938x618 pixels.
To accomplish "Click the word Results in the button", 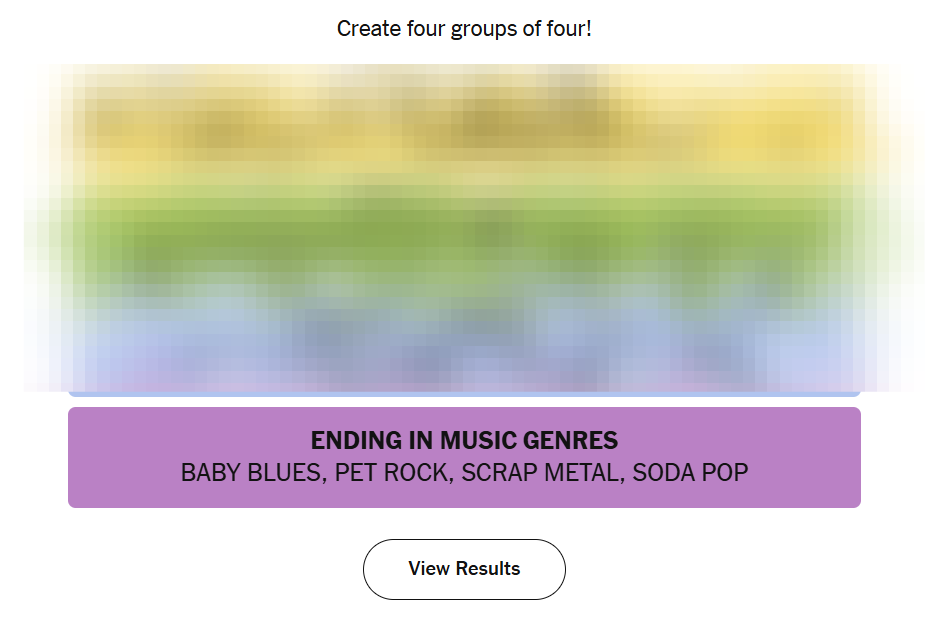I will [487, 569].
